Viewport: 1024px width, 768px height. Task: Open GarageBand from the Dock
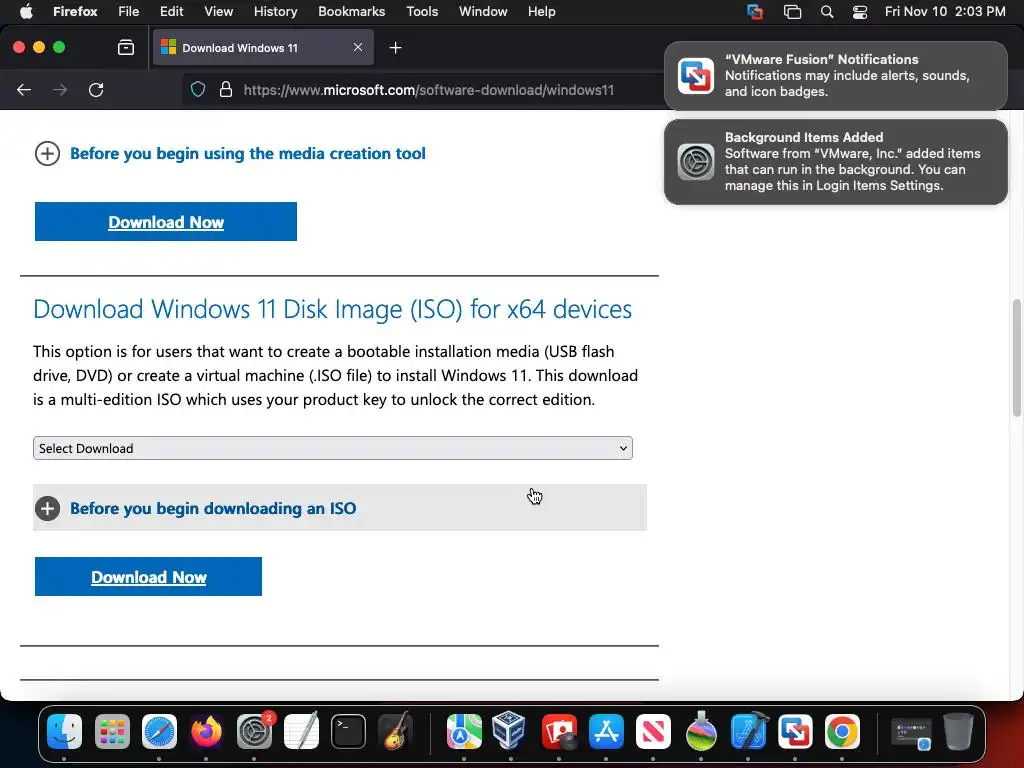tap(396, 731)
